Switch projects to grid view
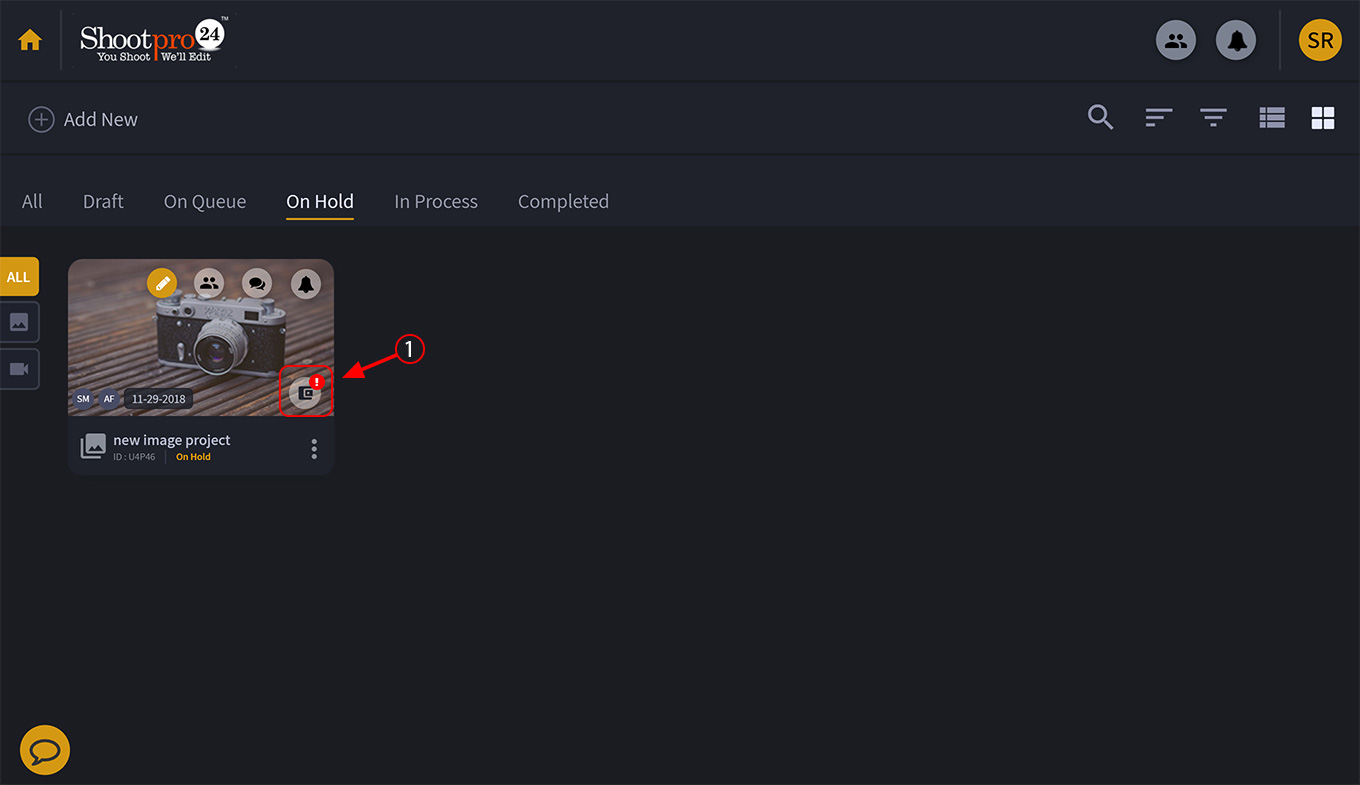This screenshot has height=785, width=1360. [1322, 117]
